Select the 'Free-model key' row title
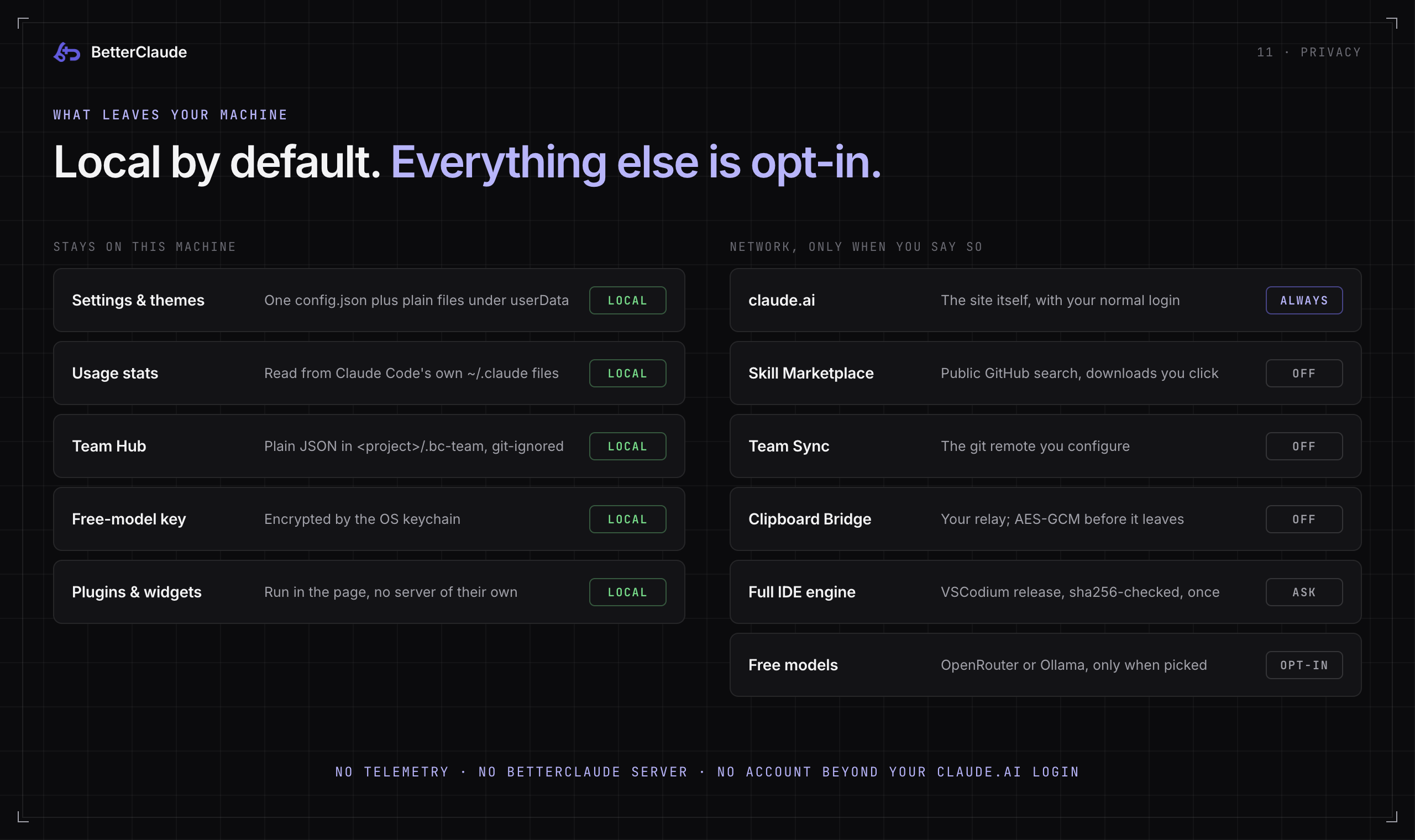The height and width of the screenshot is (840, 1415). point(129,519)
